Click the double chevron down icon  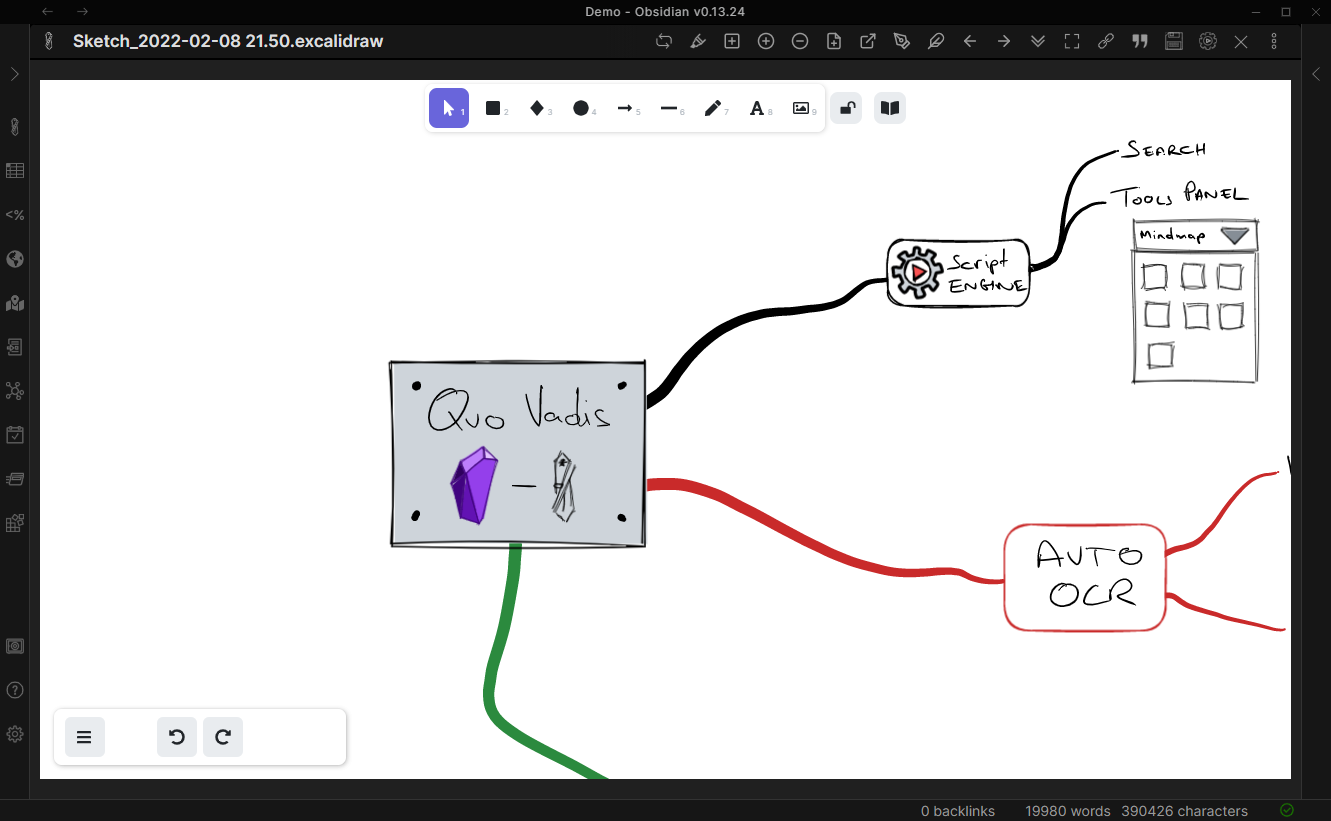tap(1038, 41)
